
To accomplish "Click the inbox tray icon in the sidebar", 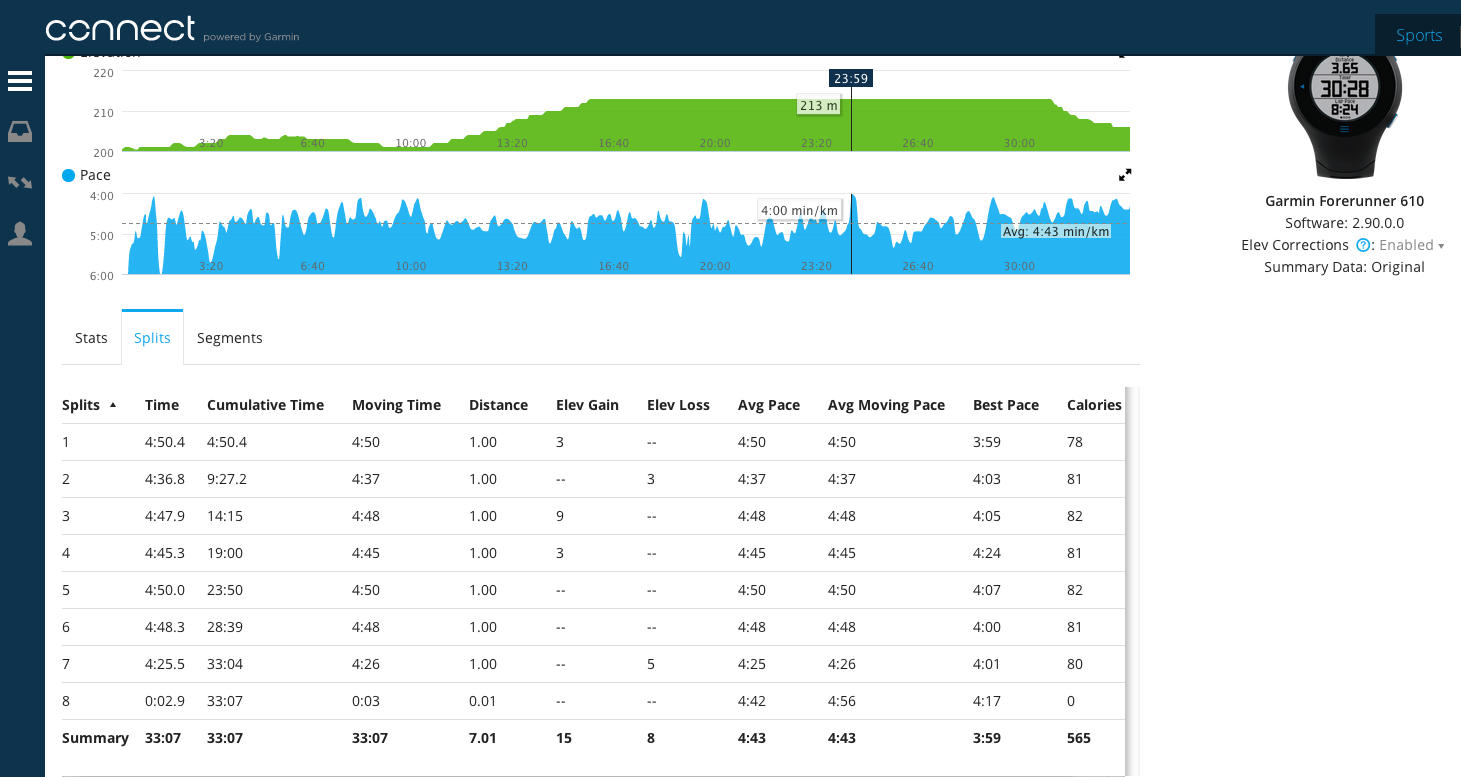I will [x=20, y=132].
